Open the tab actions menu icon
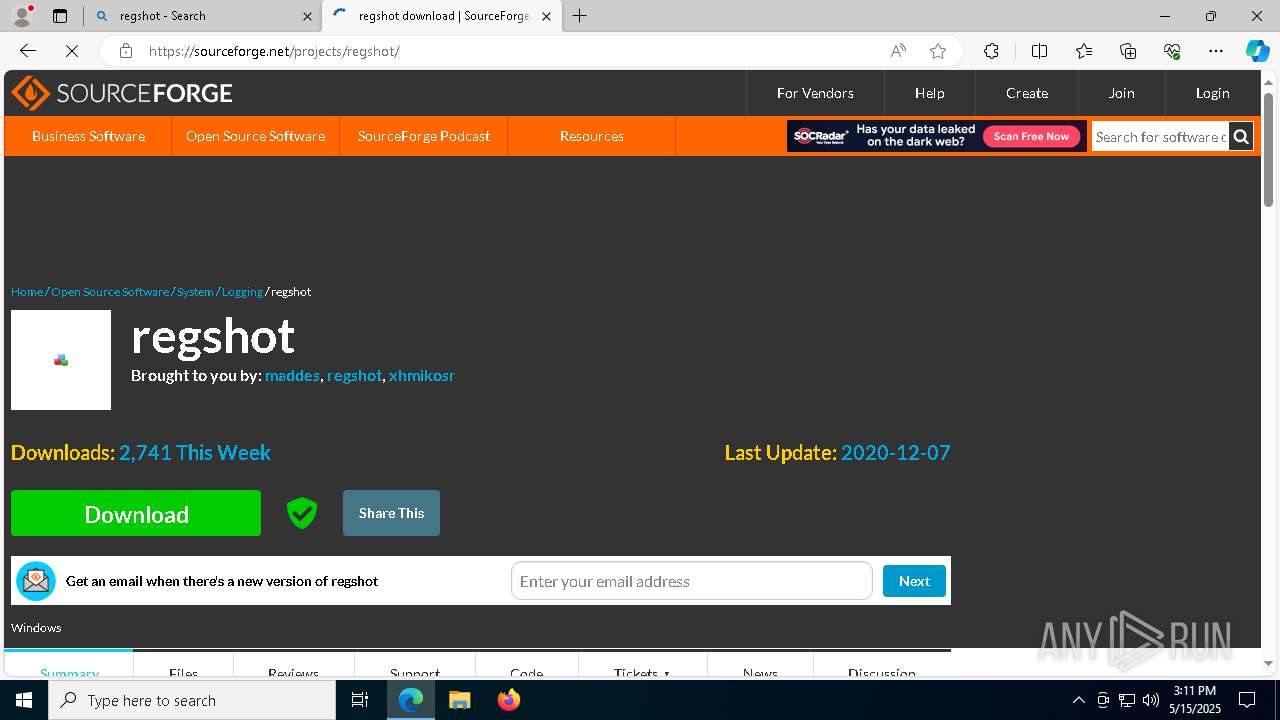Viewport: 1280px width, 720px height. coord(60,16)
